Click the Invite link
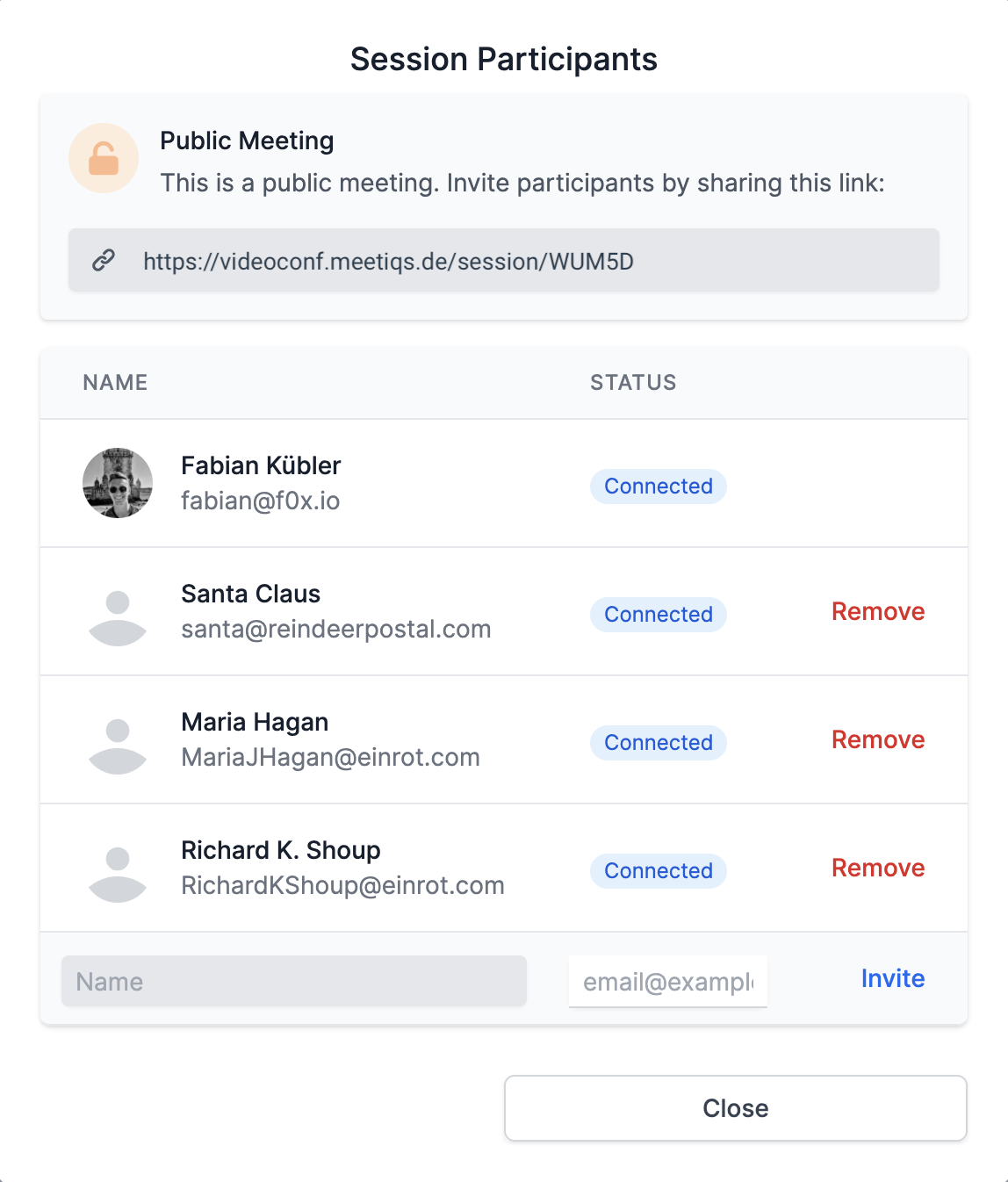 pyautogui.click(x=893, y=978)
